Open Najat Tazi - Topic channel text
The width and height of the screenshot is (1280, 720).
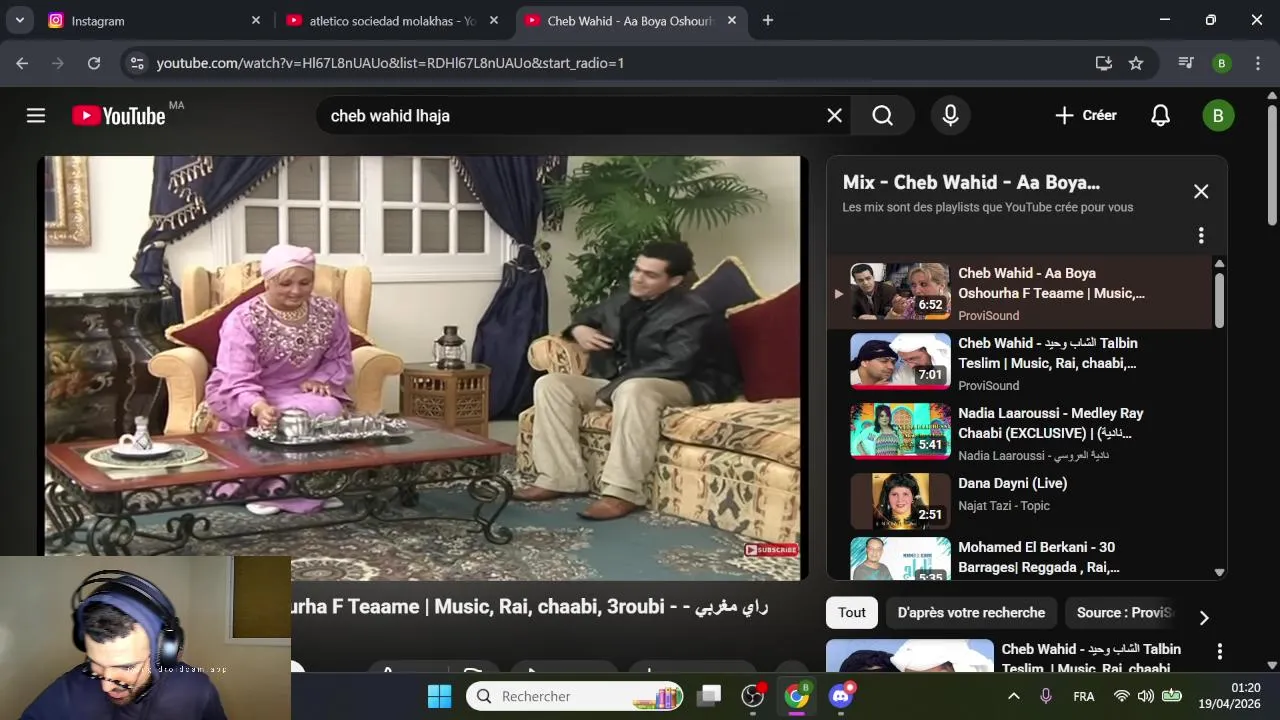[1004, 506]
